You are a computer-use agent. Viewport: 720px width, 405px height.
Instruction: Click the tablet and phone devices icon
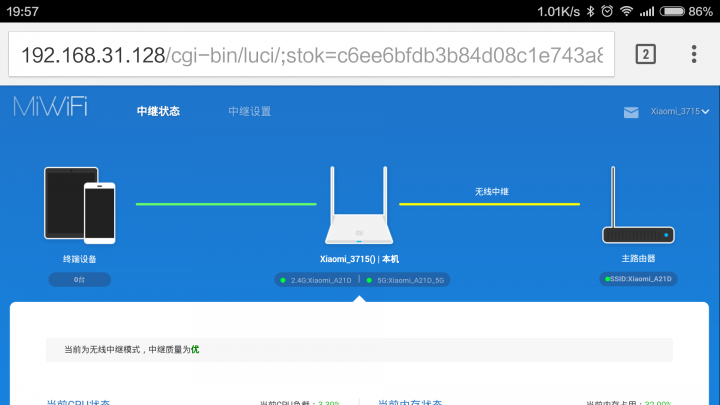(x=80, y=205)
